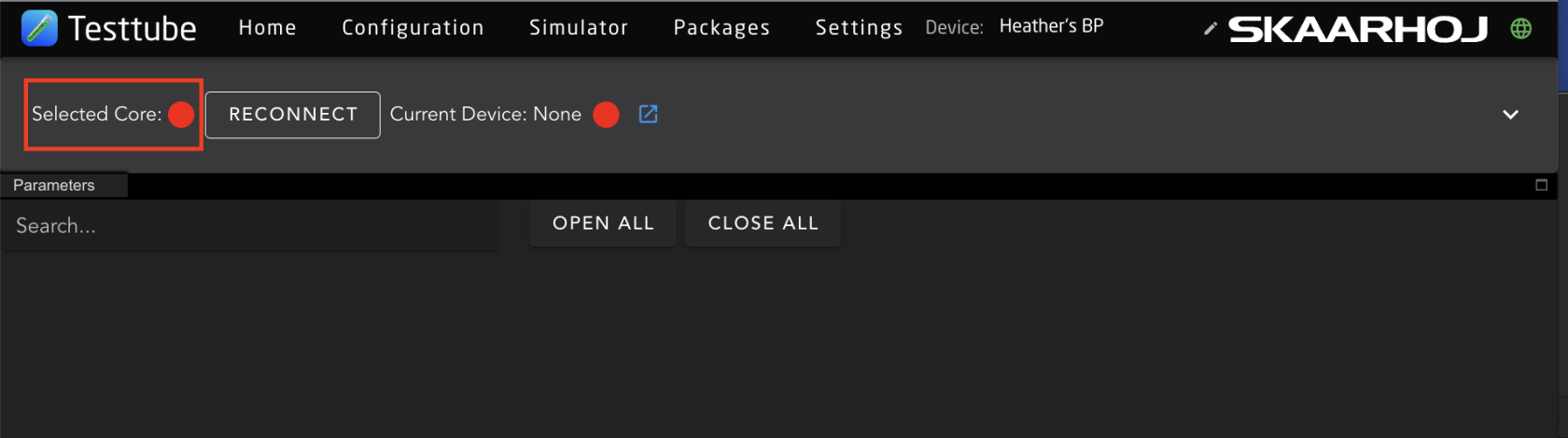This screenshot has height=438, width=1568.
Task: Click the CLOSE ALL button
Action: pos(763,223)
